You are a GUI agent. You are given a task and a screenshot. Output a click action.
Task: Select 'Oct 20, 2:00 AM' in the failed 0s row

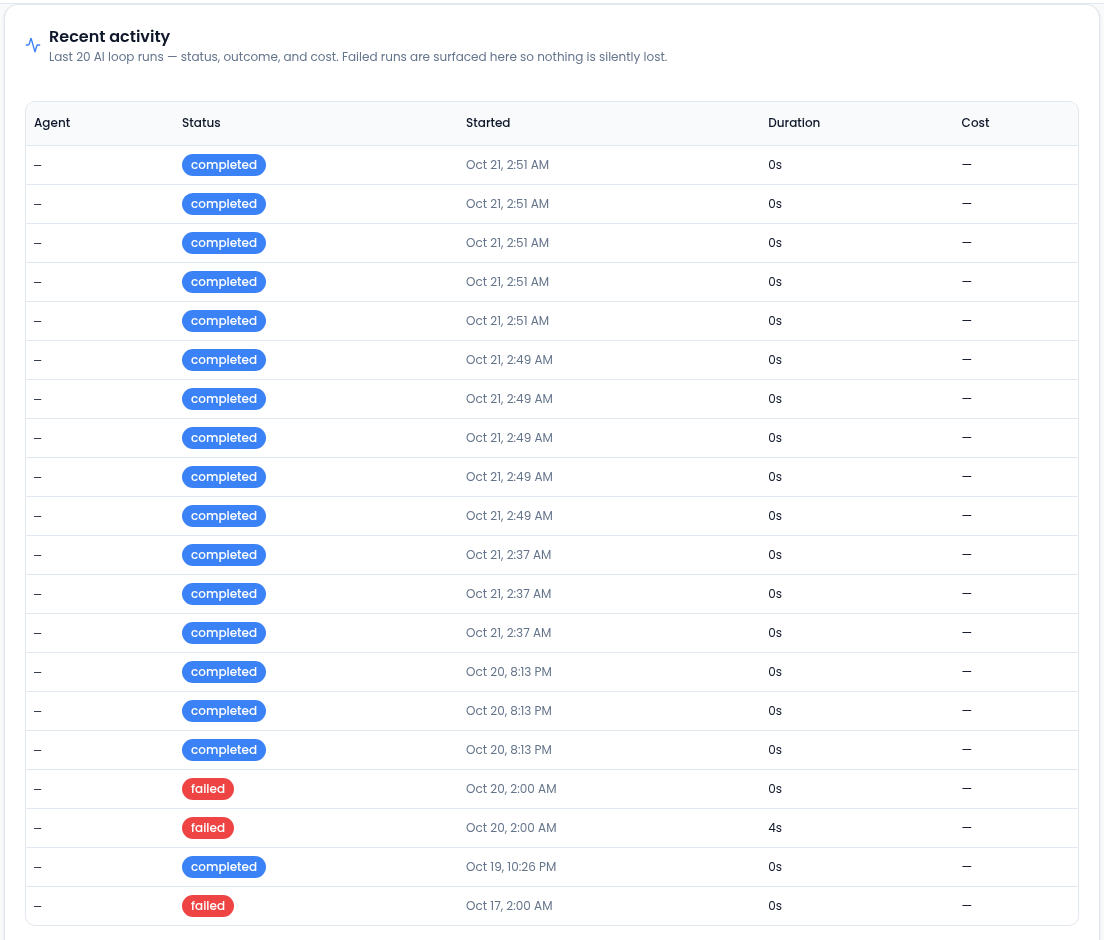coord(511,789)
